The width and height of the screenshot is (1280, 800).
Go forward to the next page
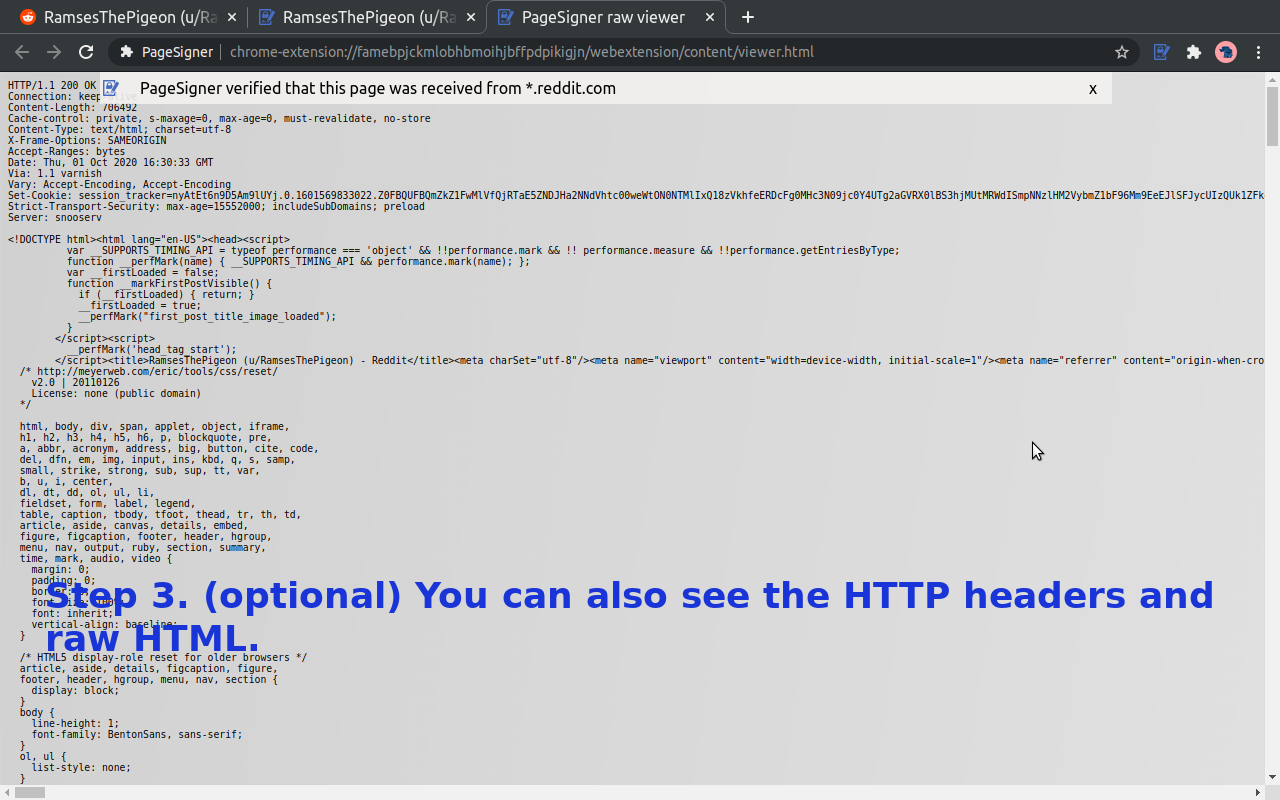pyautogui.click(x=54, y=52)
